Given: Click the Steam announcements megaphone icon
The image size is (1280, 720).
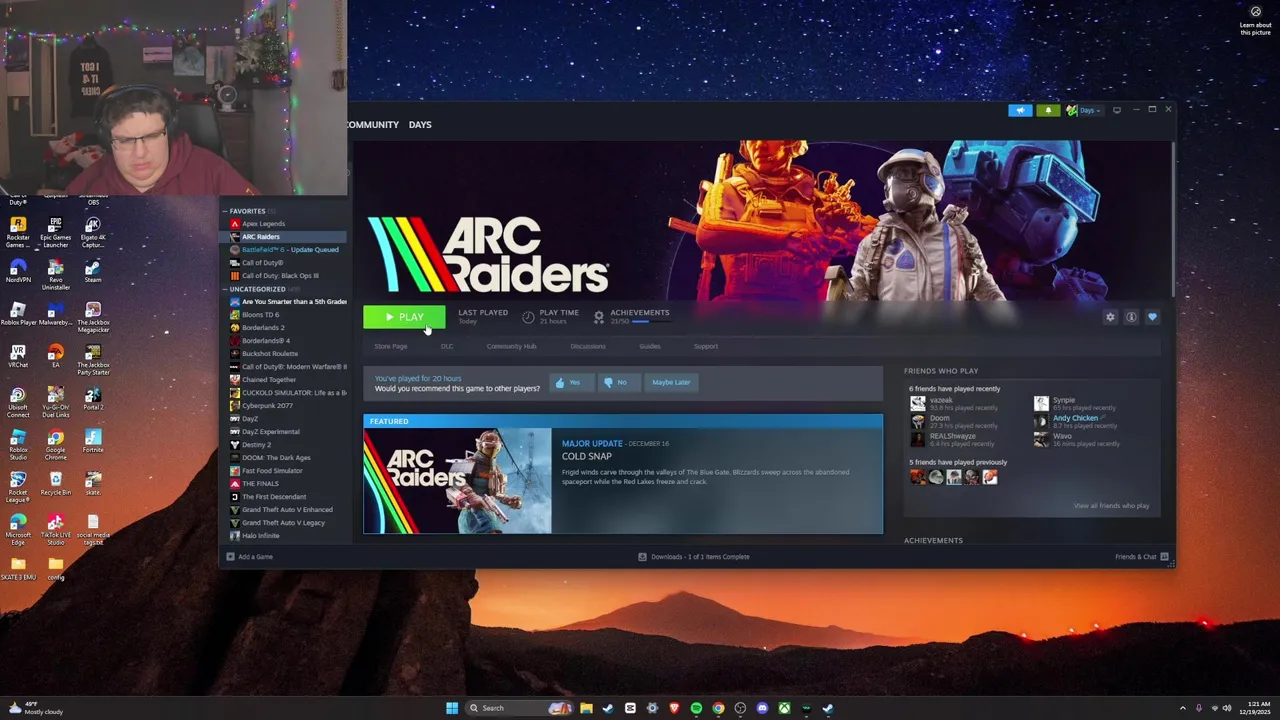Looking at the screenshot, I should [x=1020, y=110].
